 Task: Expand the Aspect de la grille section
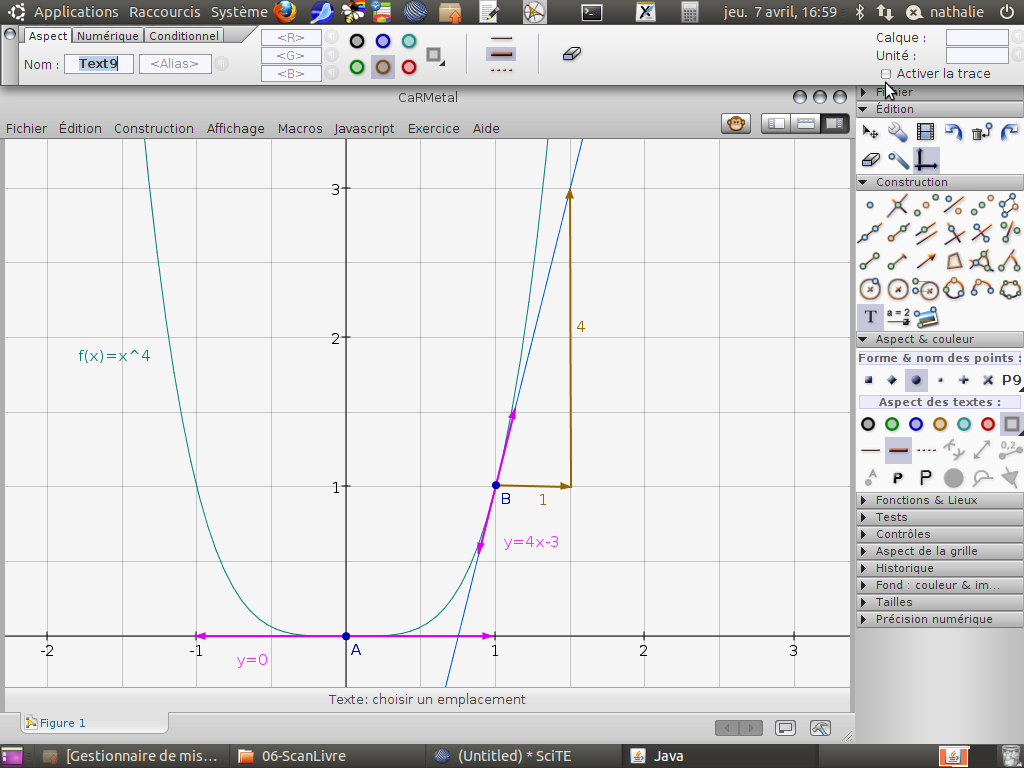(926, 551)
